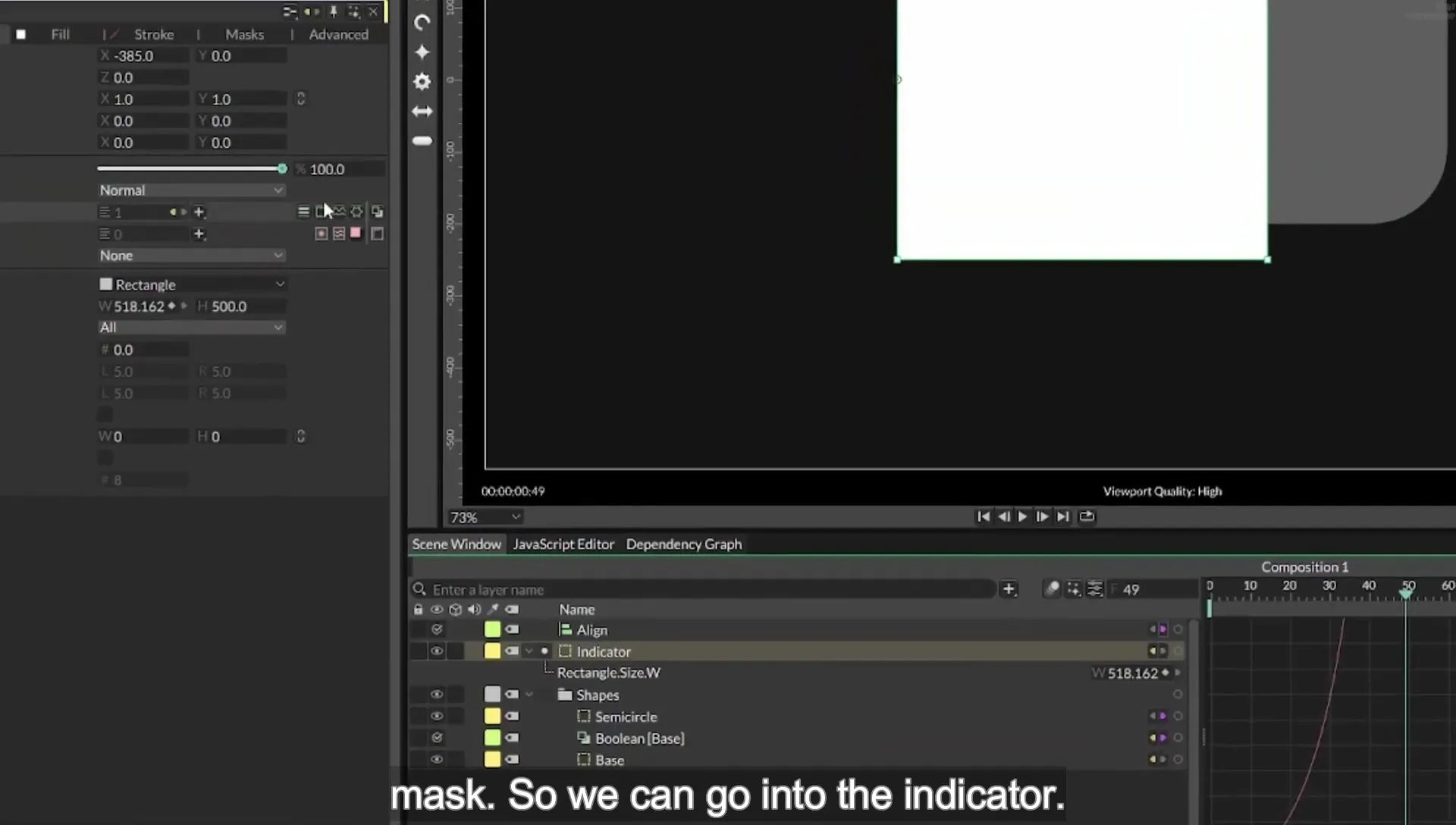Screen dimensions: 1456x825
Task: Open the Dependency Graph tab
Action: coord(684,544)
